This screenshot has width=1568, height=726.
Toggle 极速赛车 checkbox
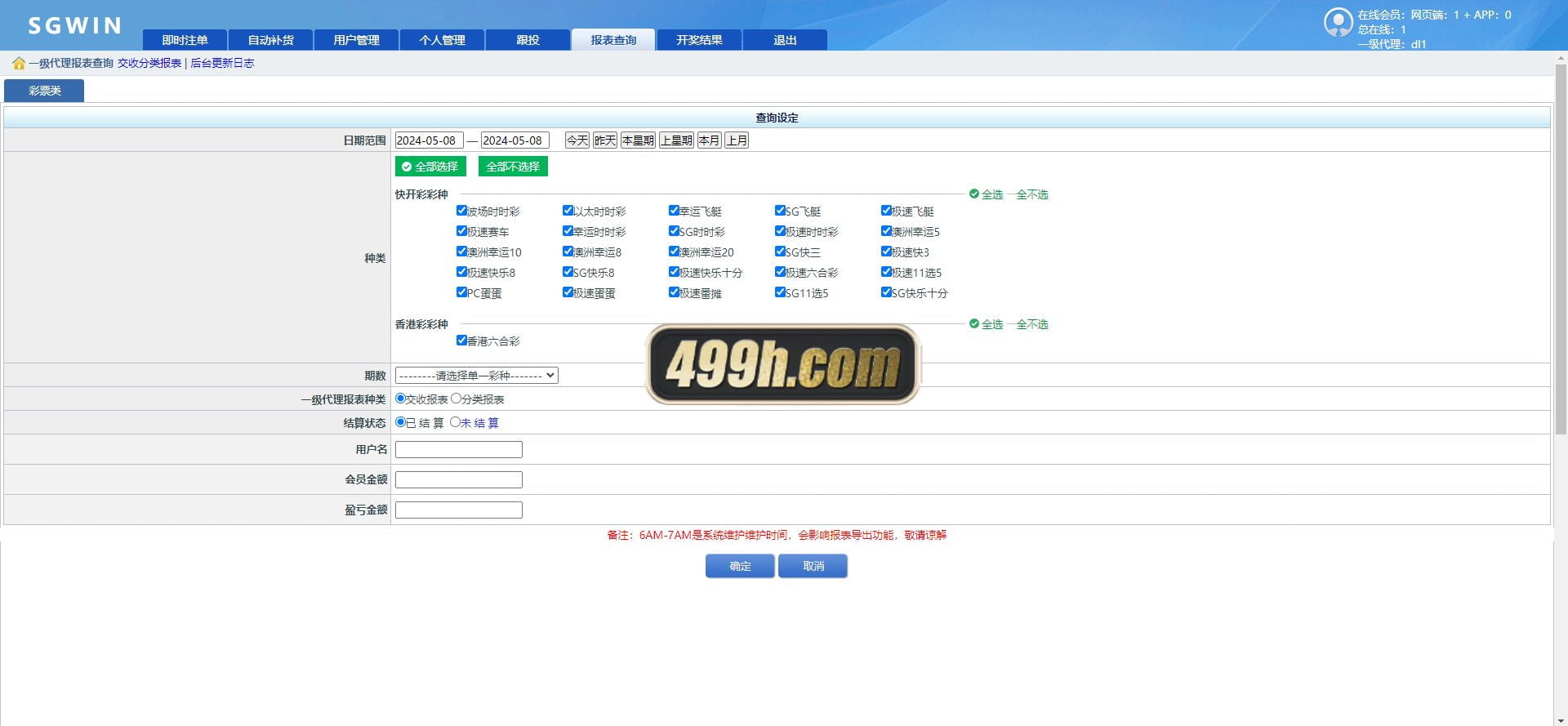461,231
